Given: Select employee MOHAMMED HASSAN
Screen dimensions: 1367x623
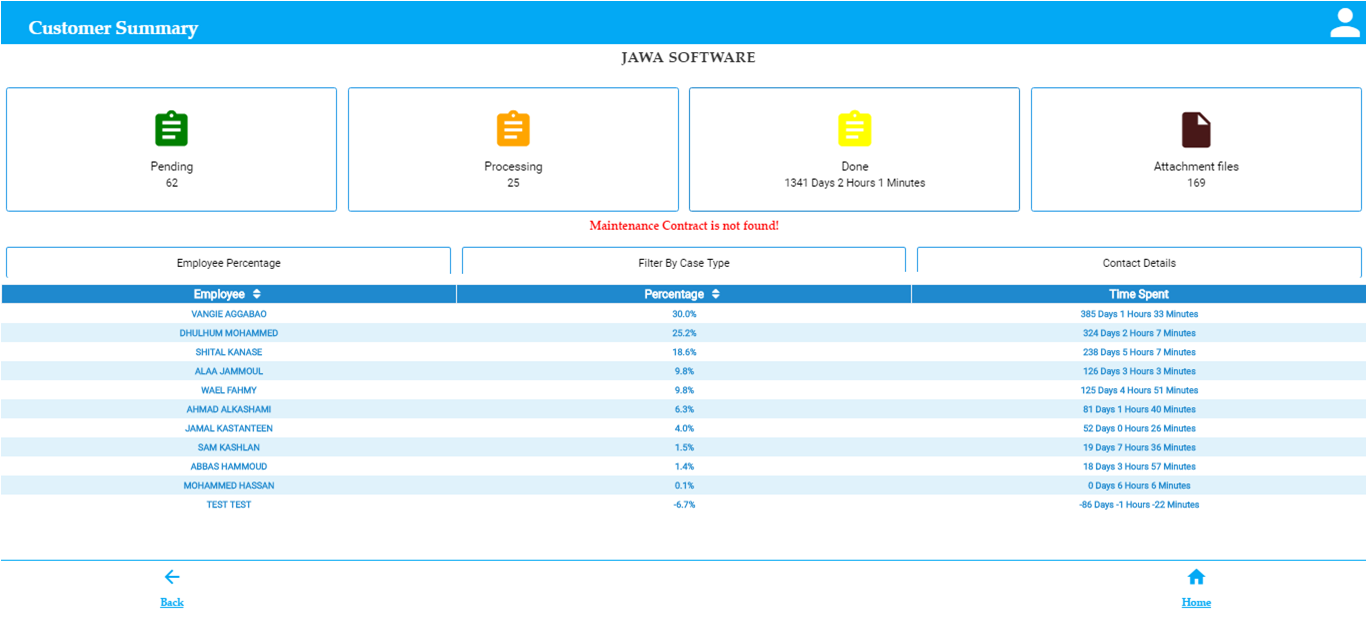Looking at the screenshot, I should click(229, 485).
